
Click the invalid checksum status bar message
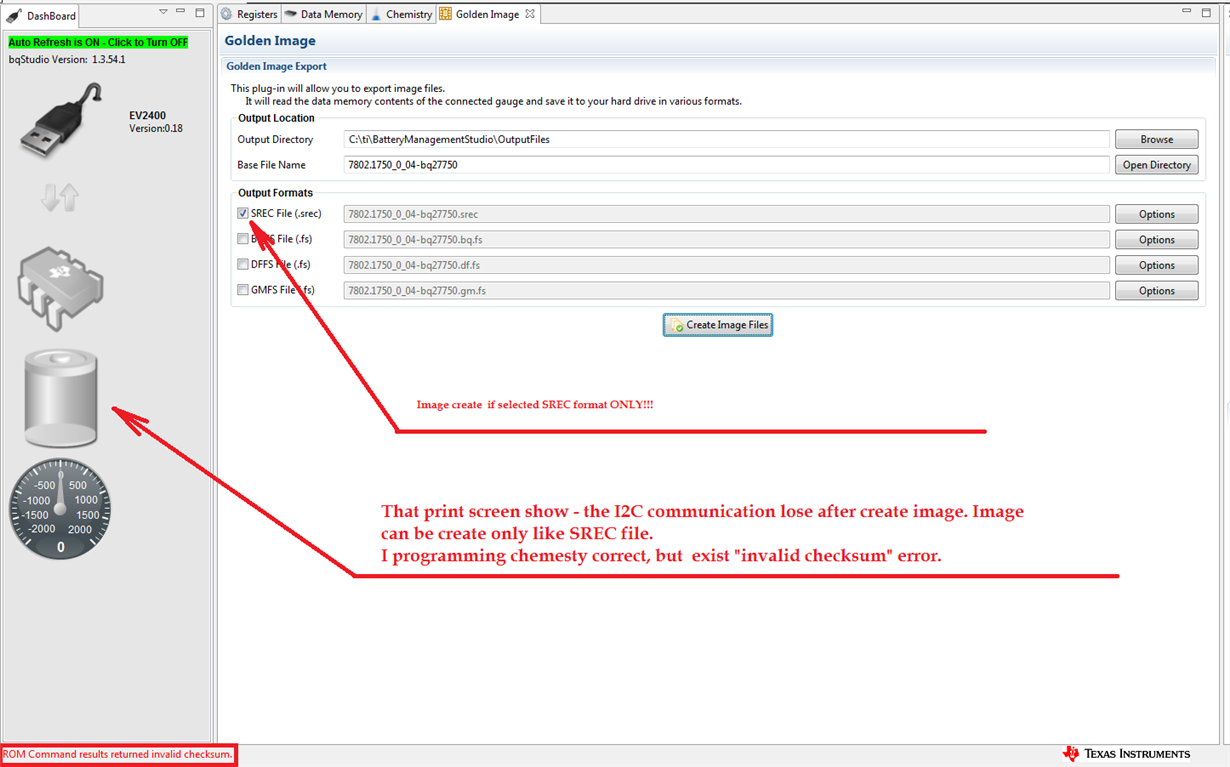(x=118, y=754)
